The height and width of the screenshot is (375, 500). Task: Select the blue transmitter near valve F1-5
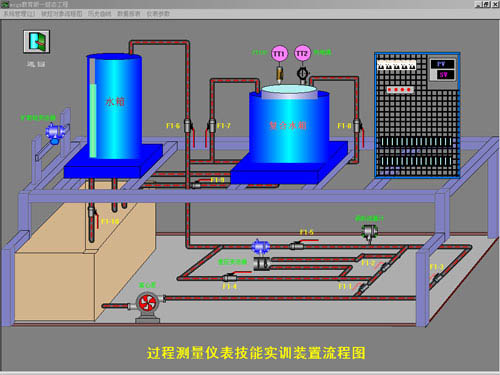260,247
